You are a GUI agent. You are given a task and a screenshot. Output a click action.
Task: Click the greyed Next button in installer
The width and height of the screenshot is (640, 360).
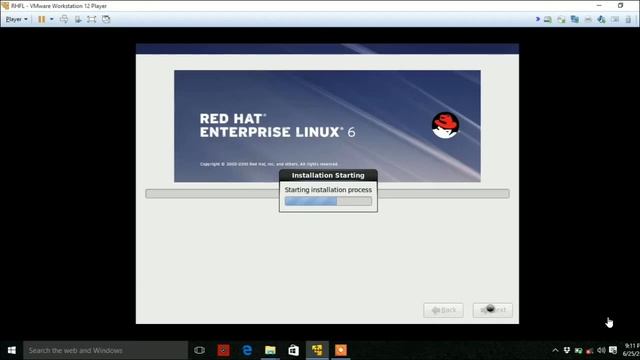pyautogui.click(x=493, y=310)
